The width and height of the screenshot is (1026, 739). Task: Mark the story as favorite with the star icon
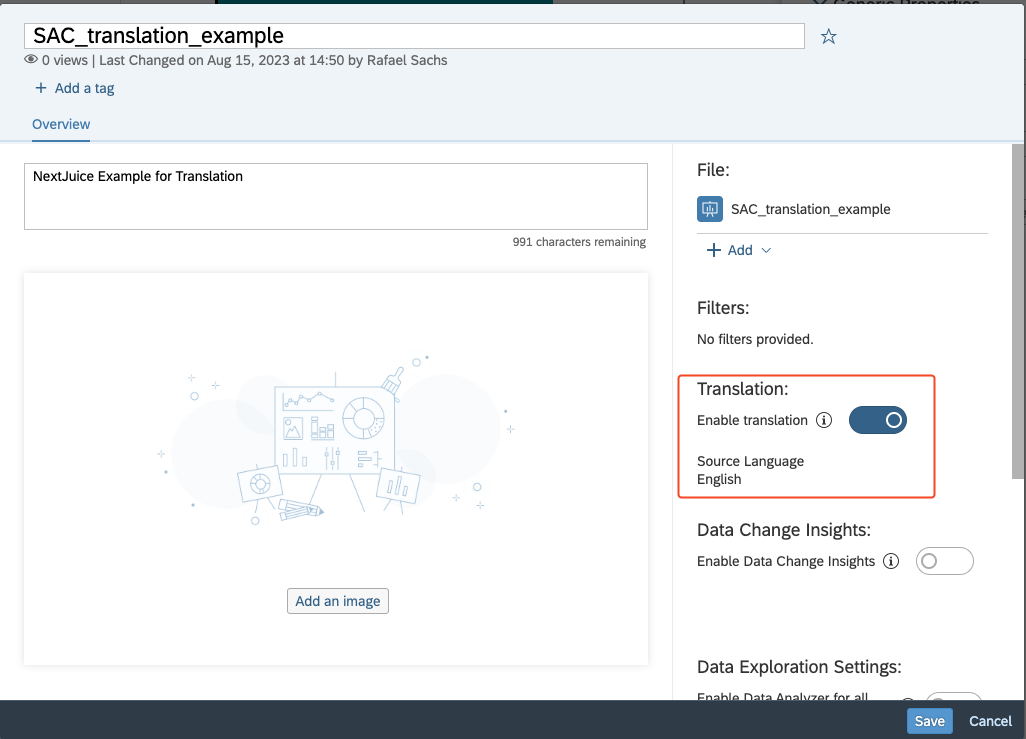tap(828, 35)
